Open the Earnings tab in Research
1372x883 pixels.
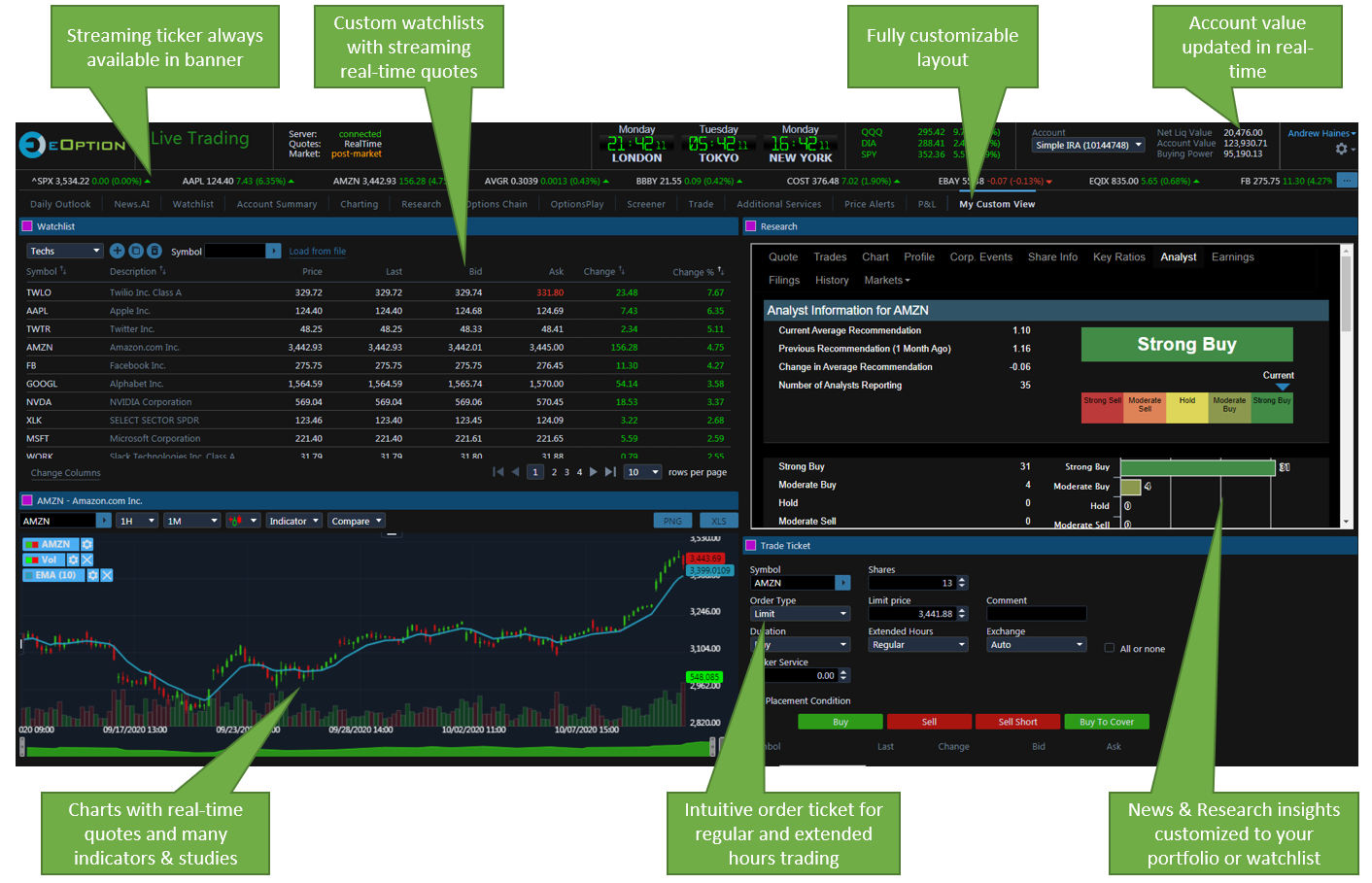(x=1233, y=256)
